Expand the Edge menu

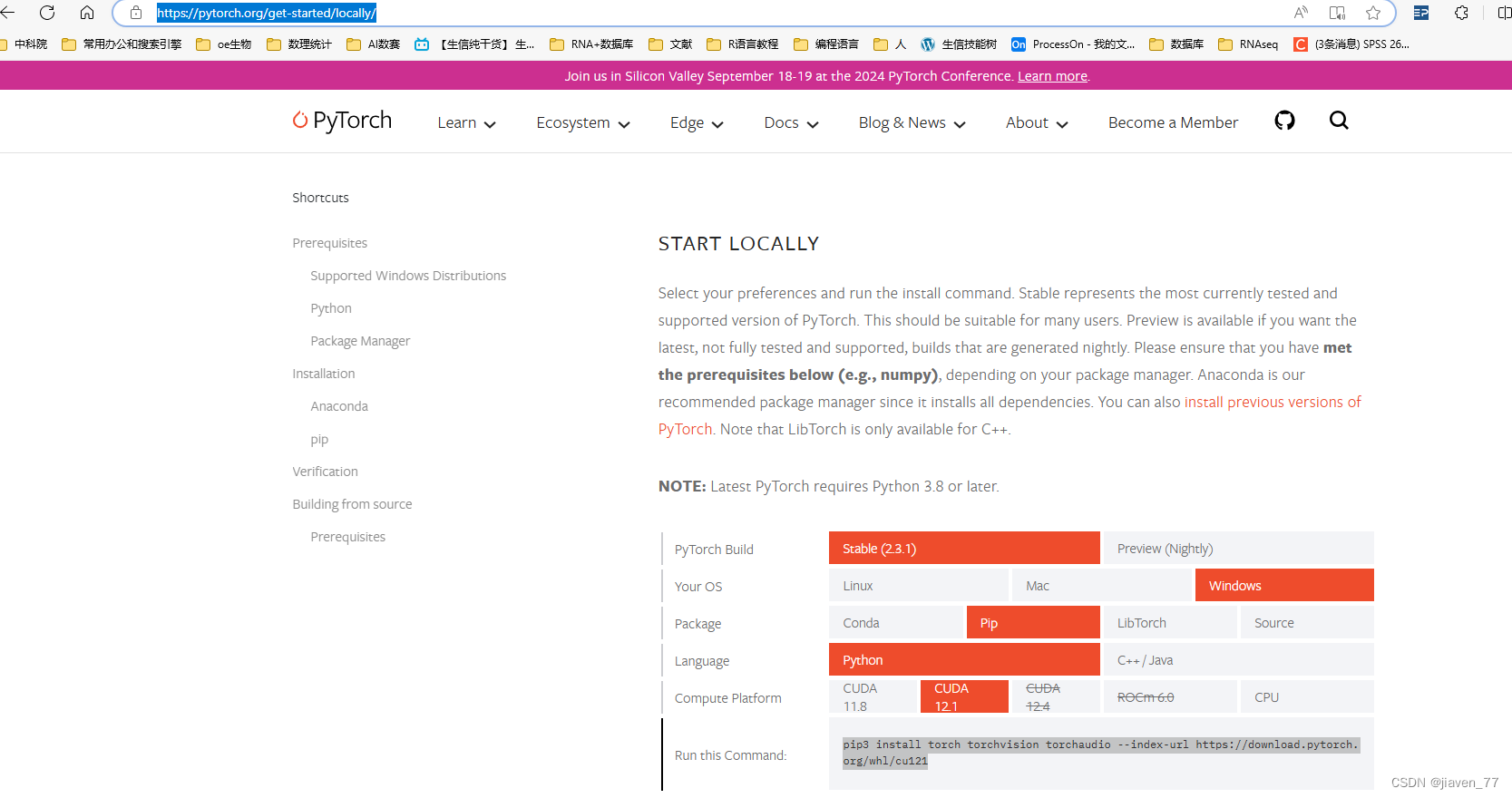[697, 122]
